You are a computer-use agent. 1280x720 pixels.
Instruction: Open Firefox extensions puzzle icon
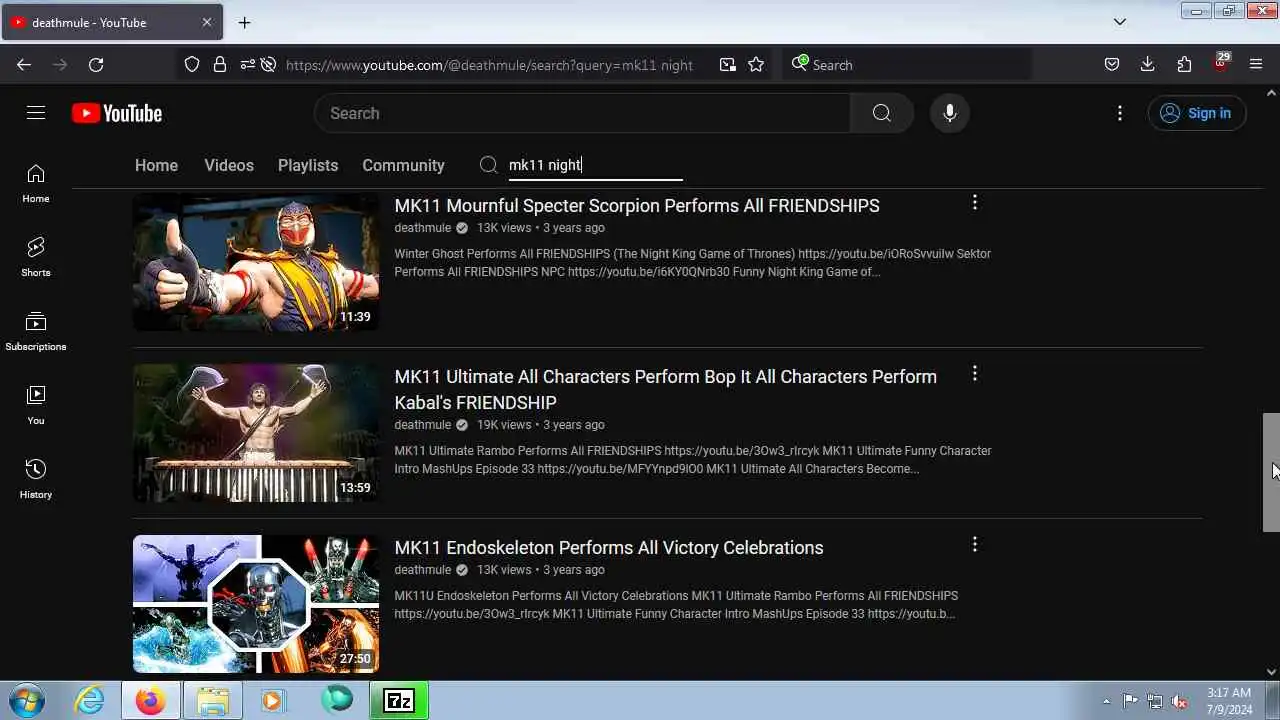1184,64
